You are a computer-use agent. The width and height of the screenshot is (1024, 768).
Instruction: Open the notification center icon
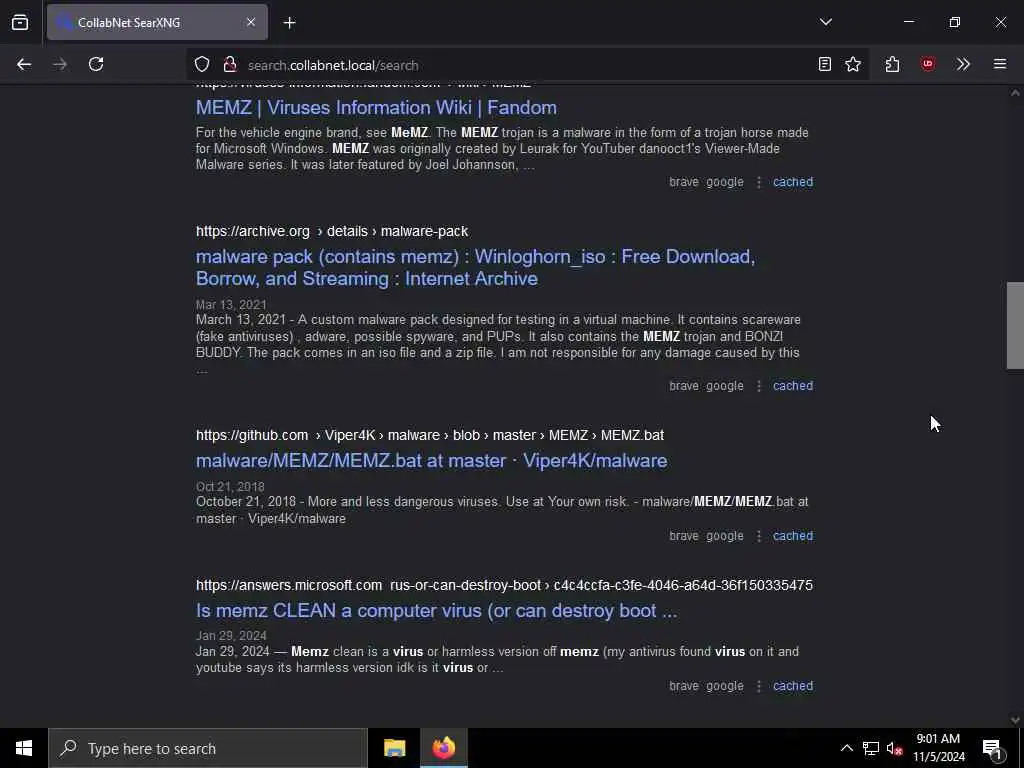coord(992,748)
